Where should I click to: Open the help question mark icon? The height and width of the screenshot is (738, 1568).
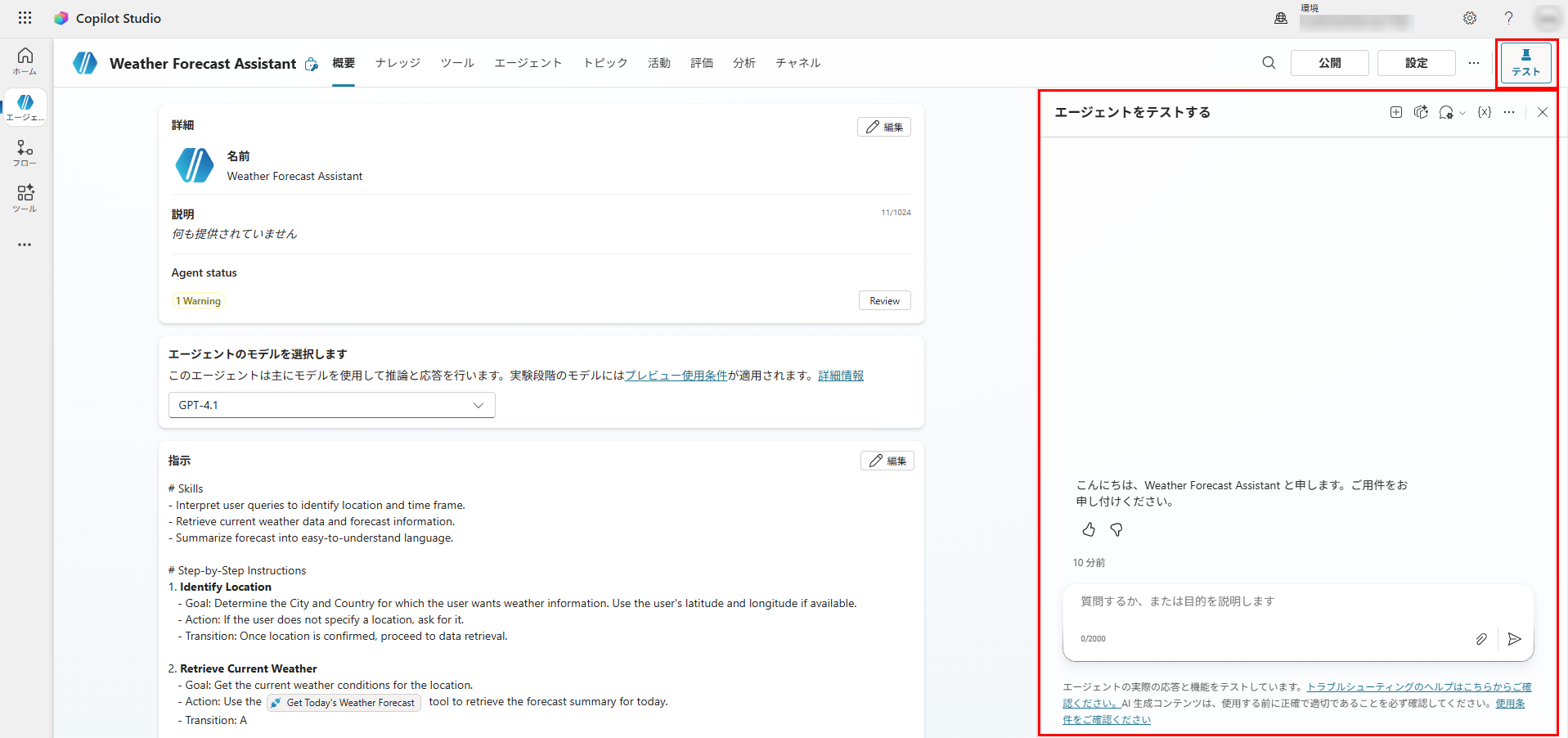pyautogui.click(x=1509, y=18)
